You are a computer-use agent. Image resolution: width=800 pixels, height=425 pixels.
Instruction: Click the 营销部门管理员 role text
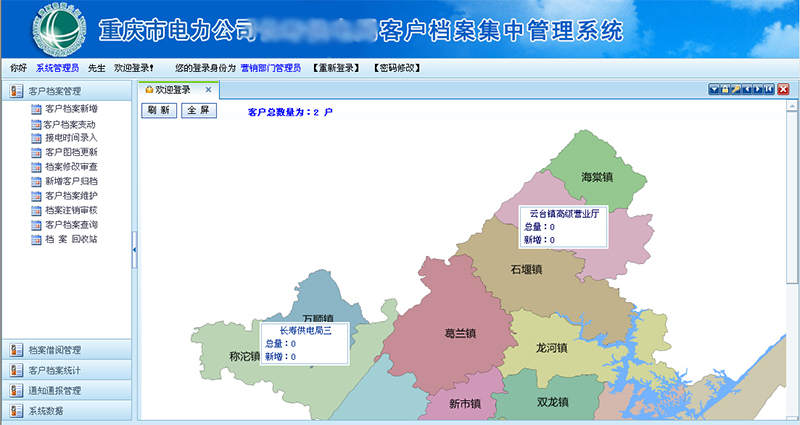pyautogui.click(x=271, y=68)
